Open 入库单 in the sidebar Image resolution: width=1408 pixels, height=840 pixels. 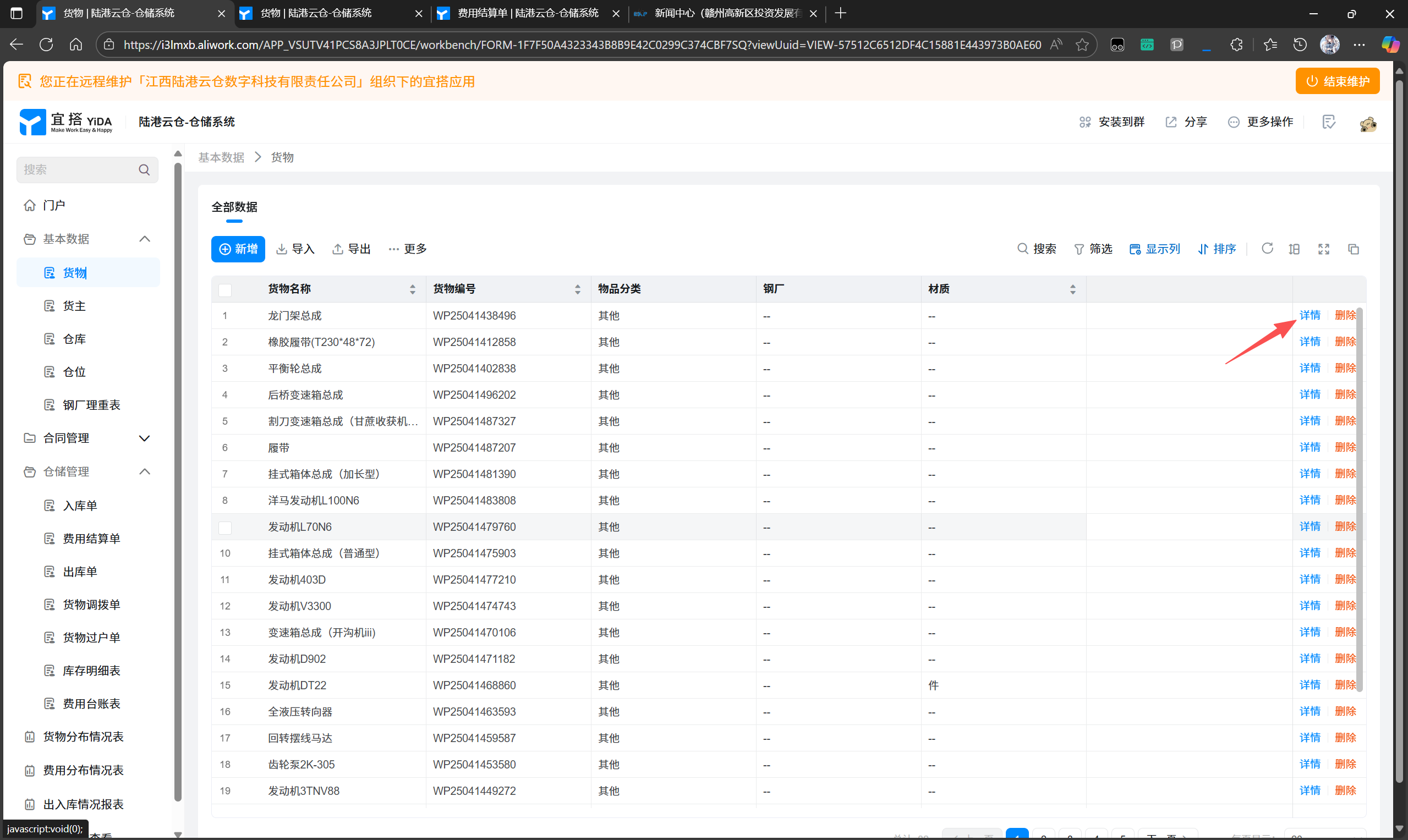tap(80, 506)
